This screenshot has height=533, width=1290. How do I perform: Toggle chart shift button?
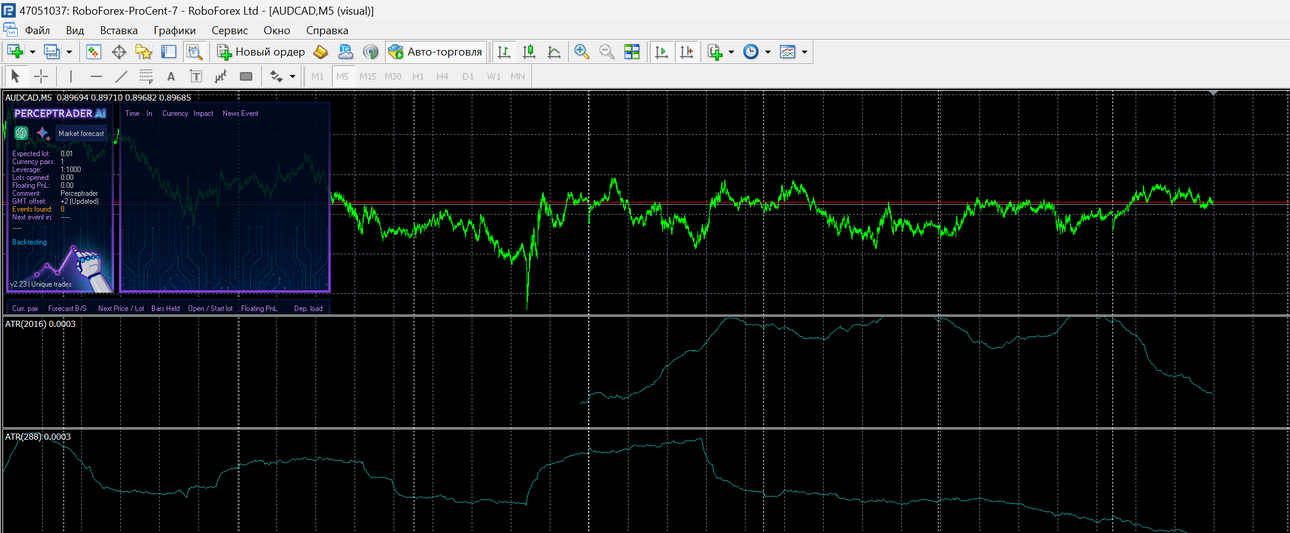pyautogui.click(x=686, y=51)
